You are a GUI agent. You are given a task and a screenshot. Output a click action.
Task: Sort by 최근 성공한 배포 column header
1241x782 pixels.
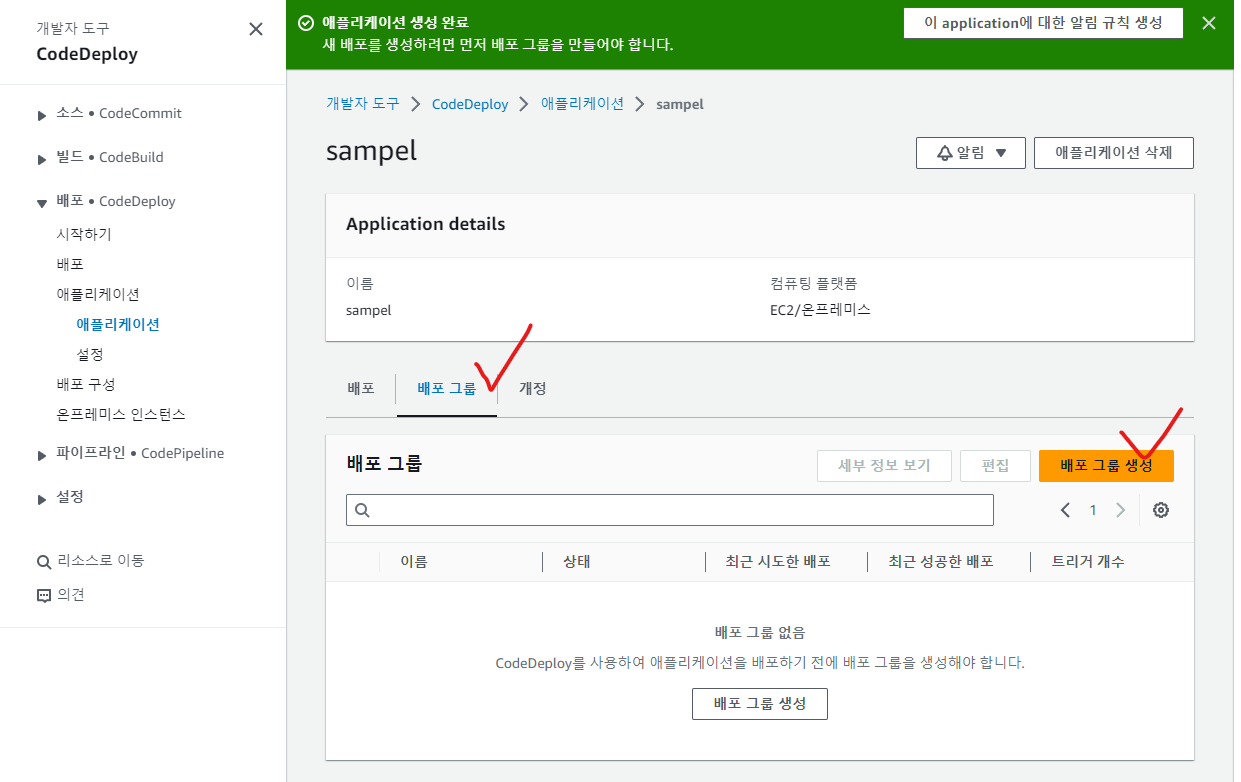[x=941, y=562]
